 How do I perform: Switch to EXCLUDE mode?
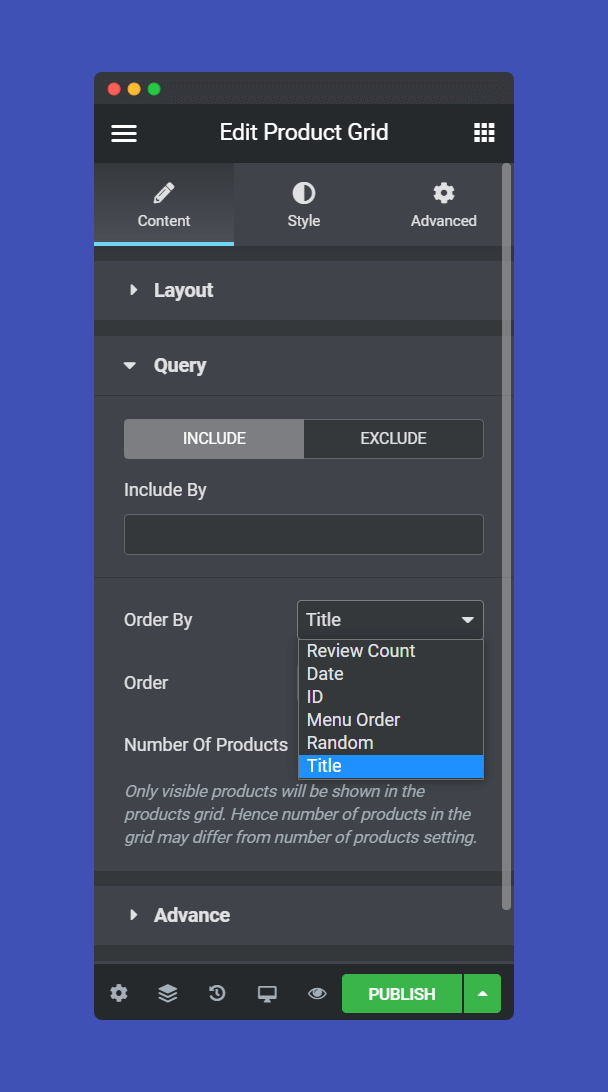click(x=393, y=438)
